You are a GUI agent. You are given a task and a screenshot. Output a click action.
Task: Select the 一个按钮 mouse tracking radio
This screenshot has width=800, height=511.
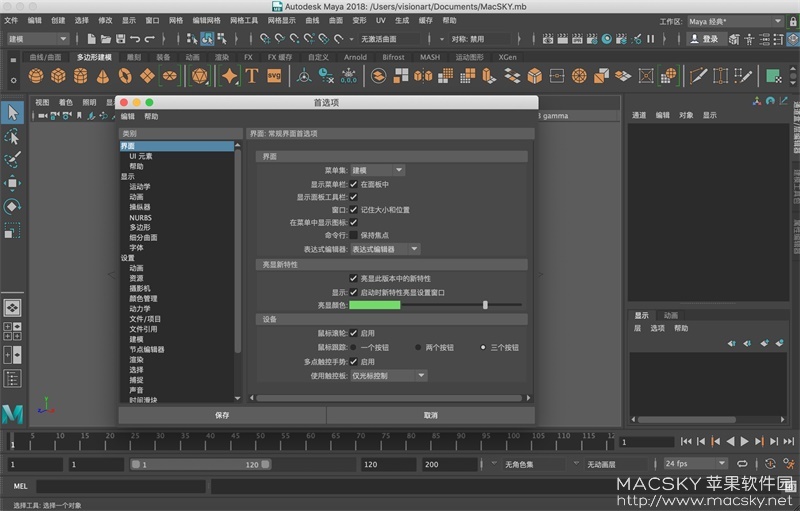click(353, 347)
